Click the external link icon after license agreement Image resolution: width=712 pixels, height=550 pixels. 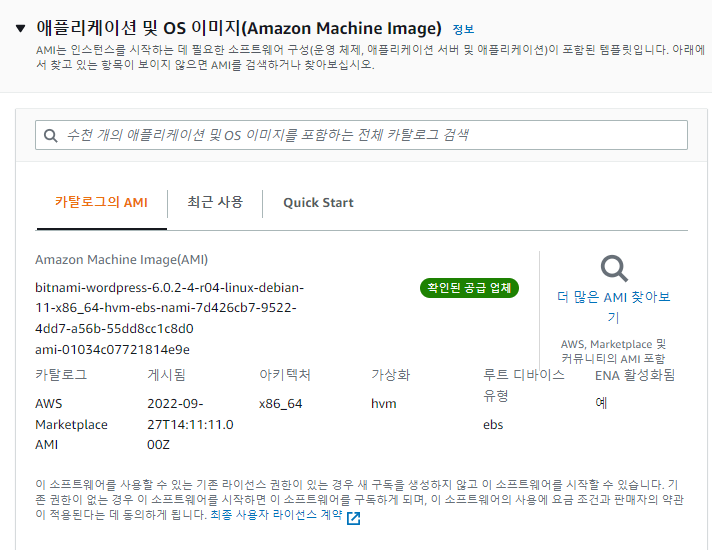coord(353,518)
